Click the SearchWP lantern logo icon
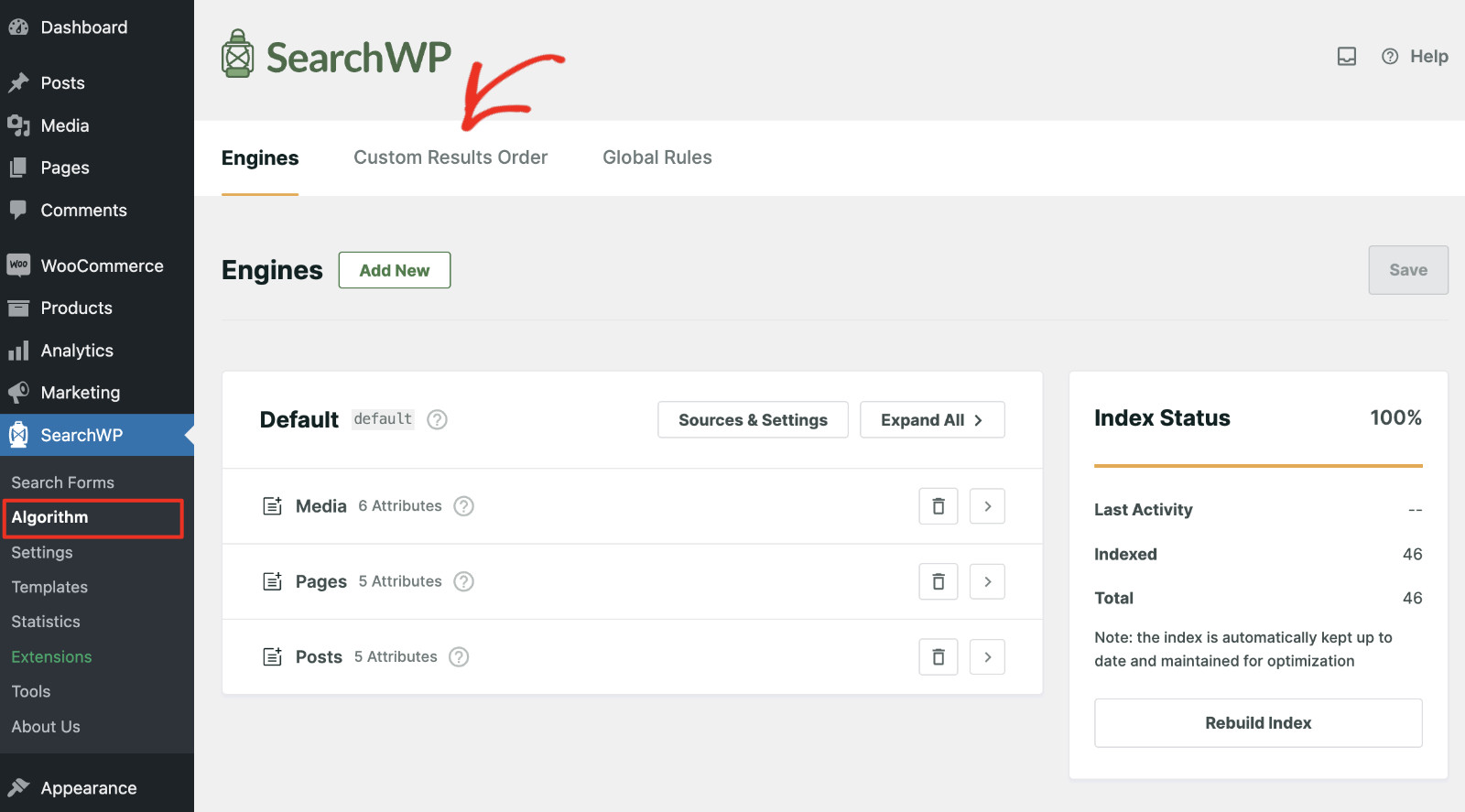The height and width of the screenshot is (812, 1465). tap(237, 54)
